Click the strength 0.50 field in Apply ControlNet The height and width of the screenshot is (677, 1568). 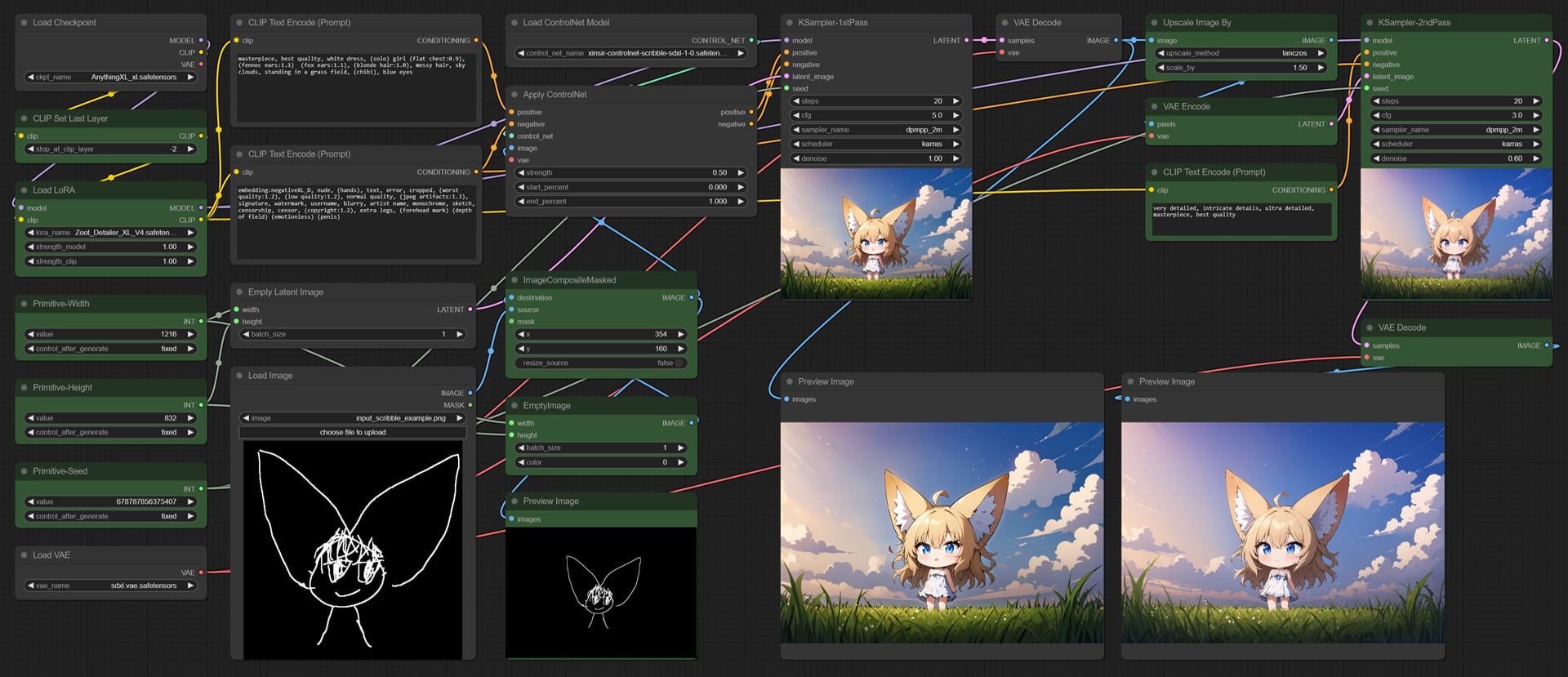pos(630,173)
